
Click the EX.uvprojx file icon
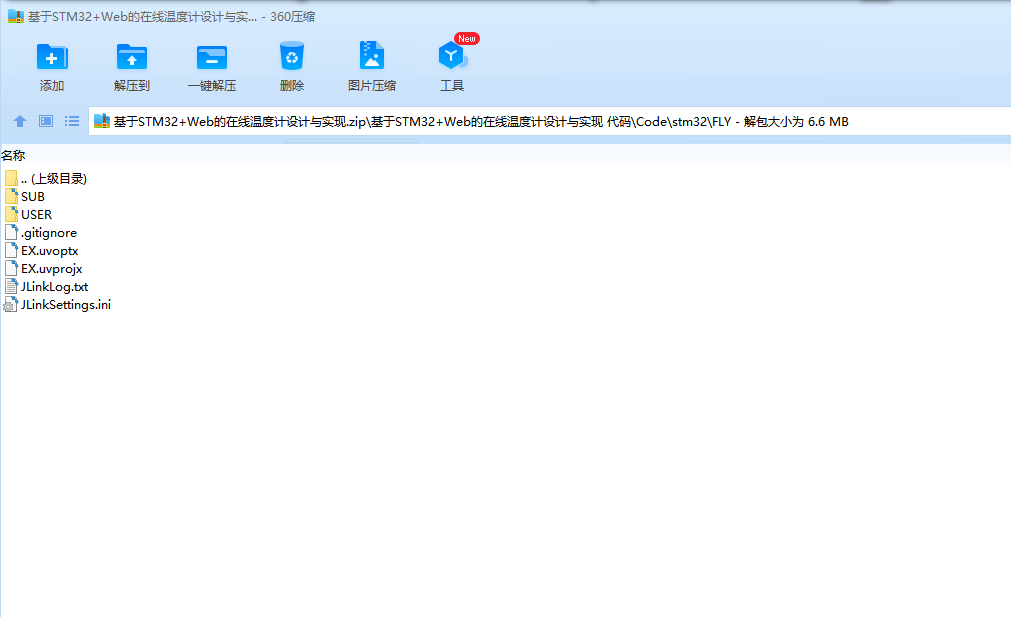[x=11, y=268]
